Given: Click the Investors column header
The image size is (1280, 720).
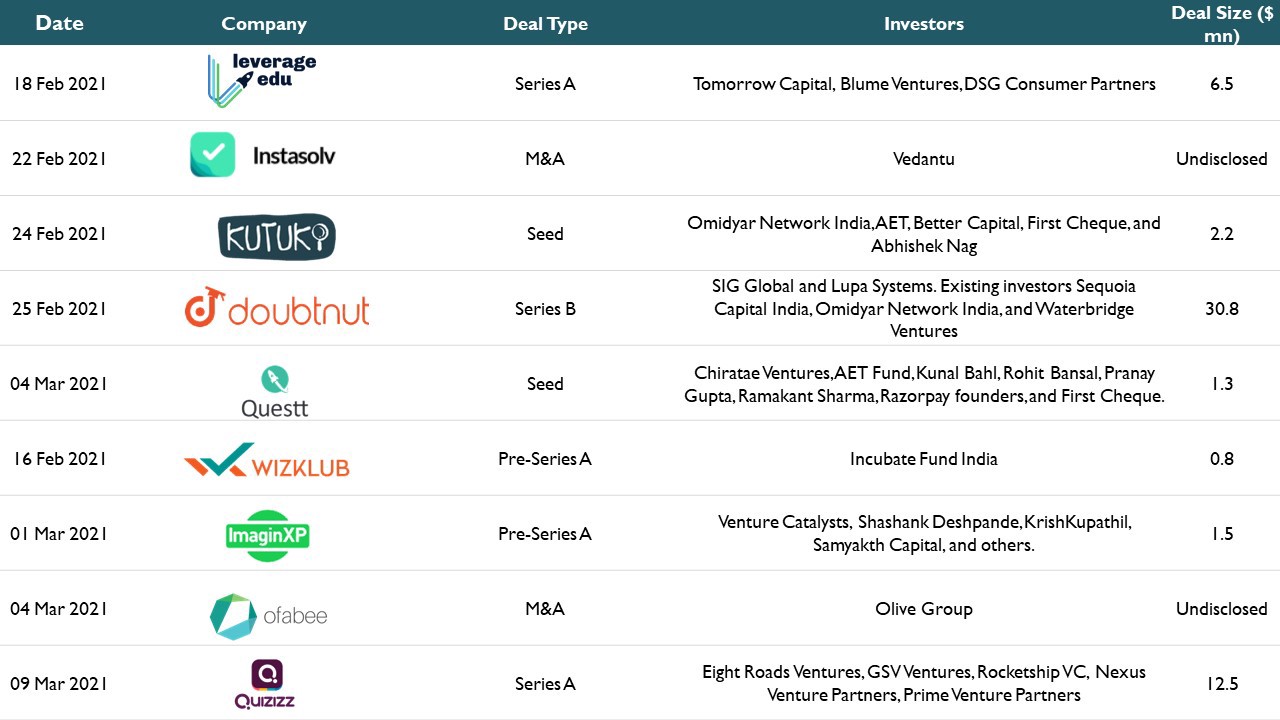Looking at the screenshot, I should click(924, 24).
